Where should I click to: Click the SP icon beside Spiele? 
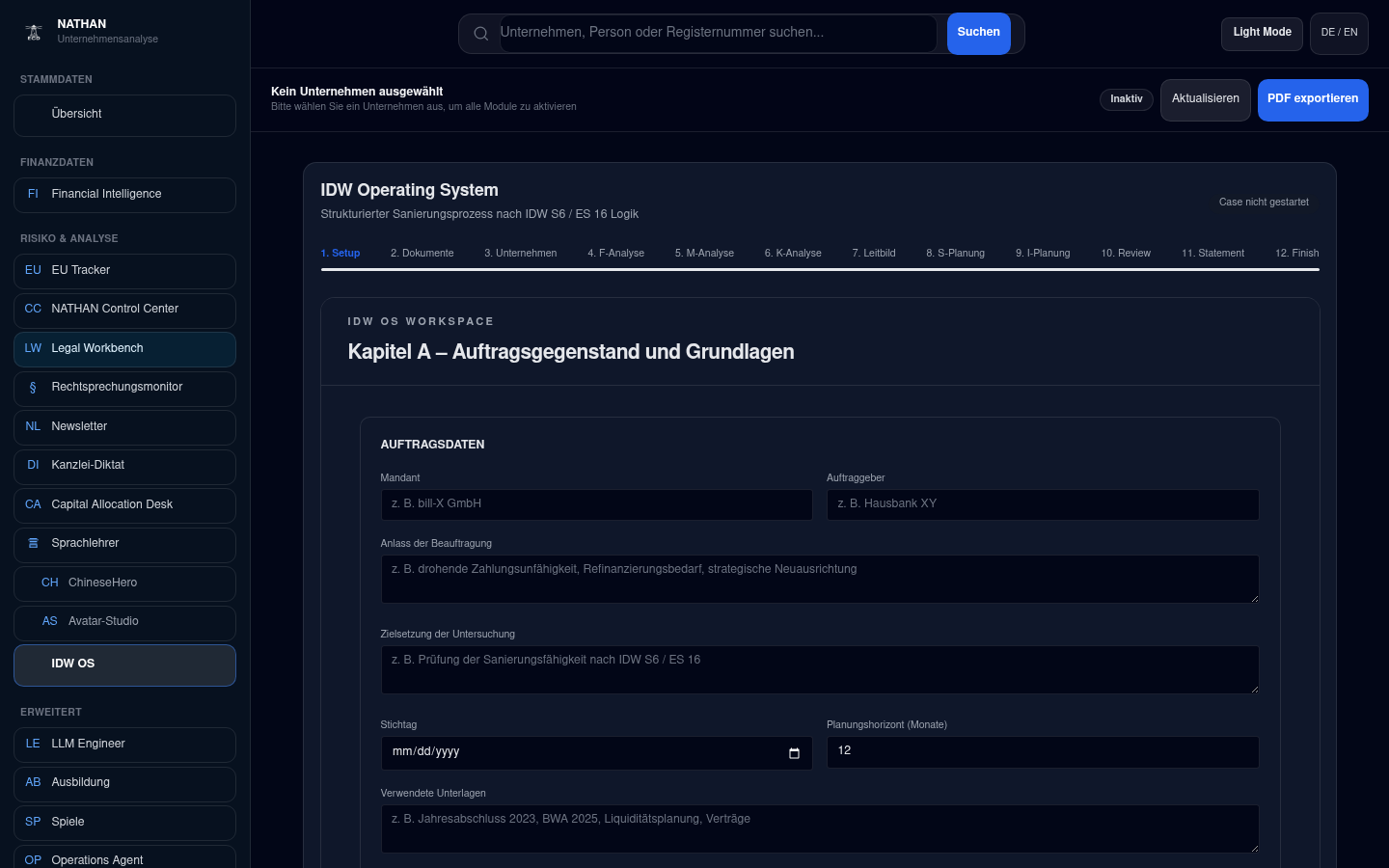33,822
